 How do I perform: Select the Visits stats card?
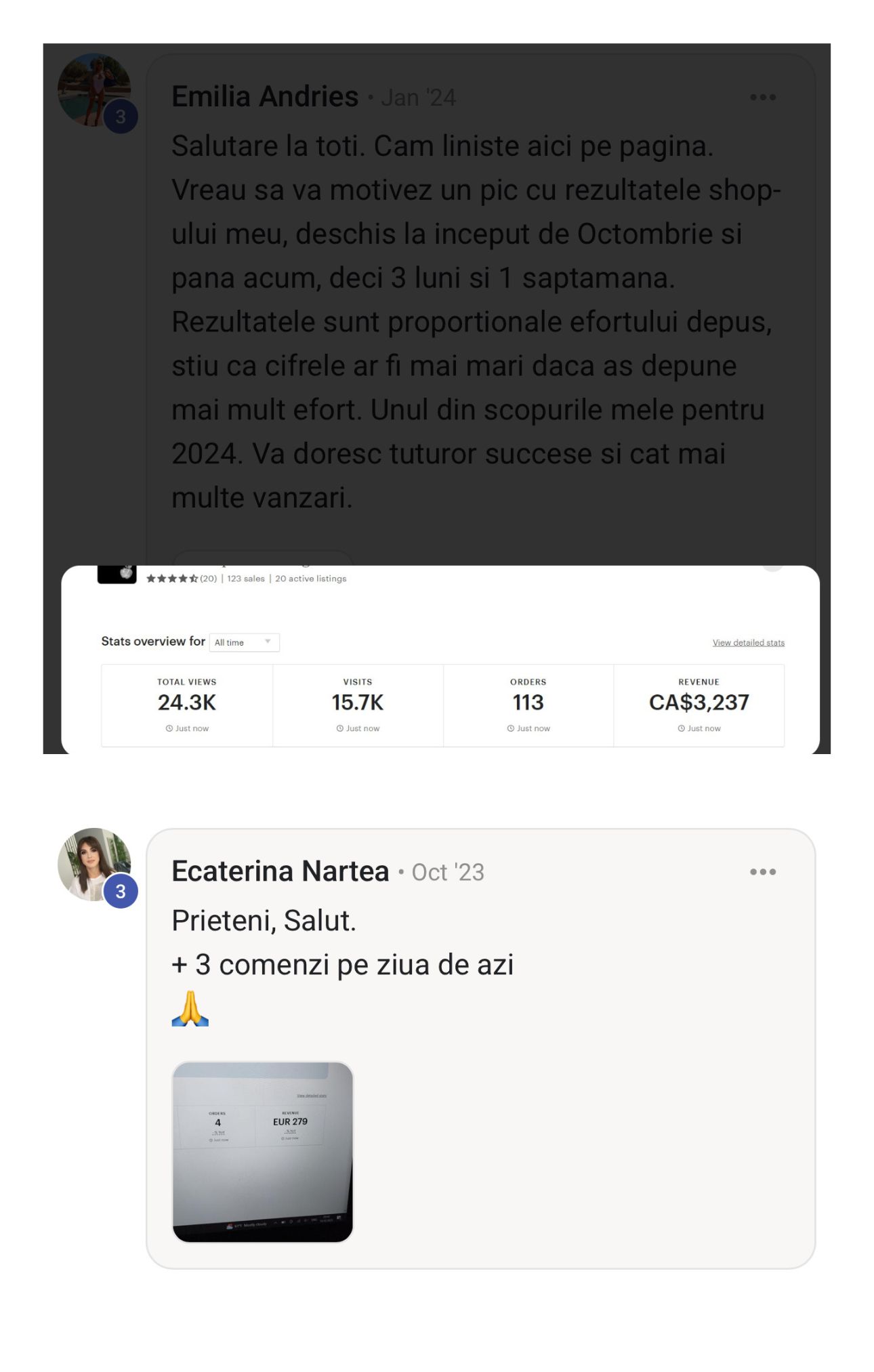click(x=358, y=705)
